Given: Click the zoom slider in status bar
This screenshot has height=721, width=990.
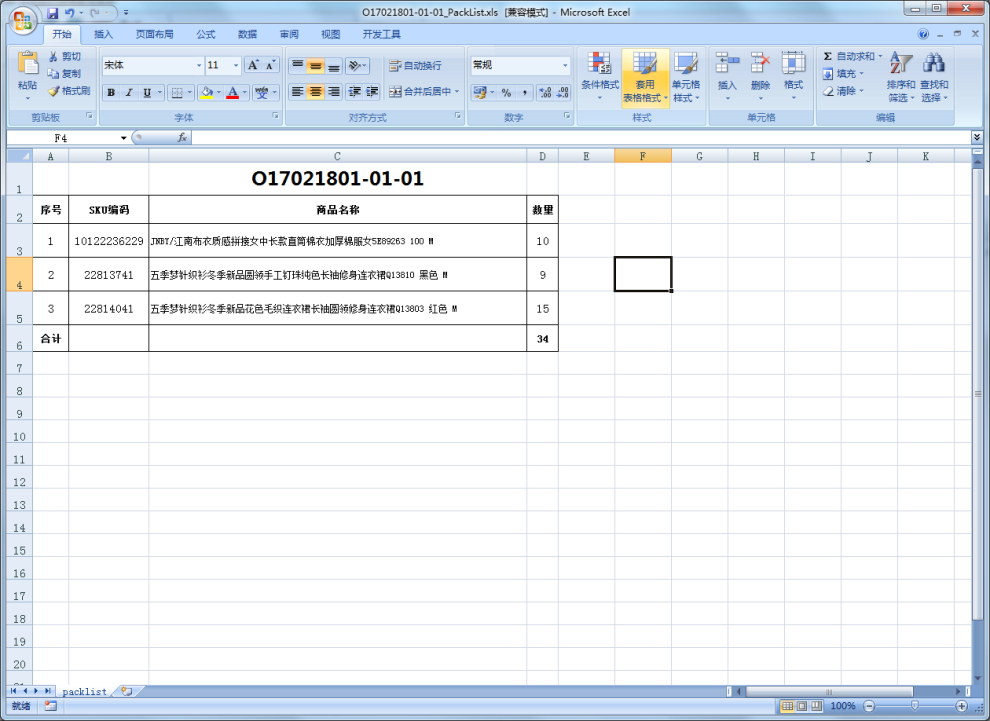Looking at the screenshot, I should [914, 706].
